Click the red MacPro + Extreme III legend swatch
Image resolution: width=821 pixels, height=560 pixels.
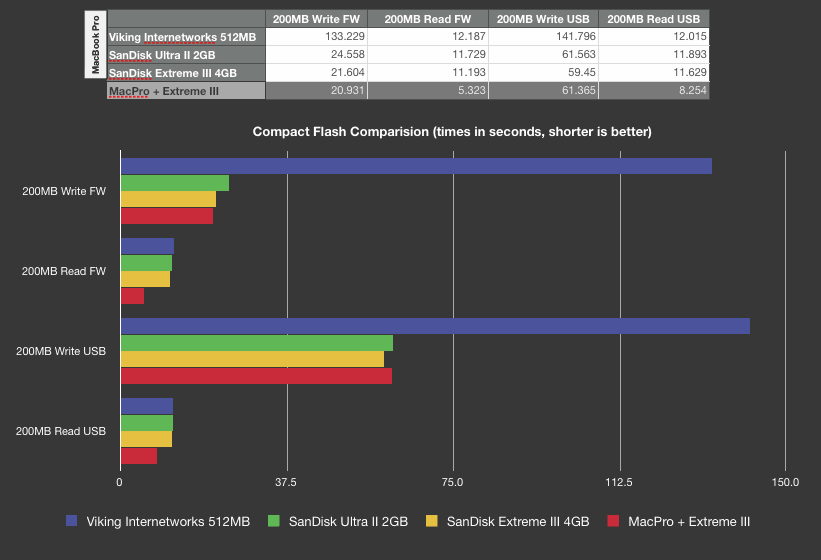click(613, 521)
